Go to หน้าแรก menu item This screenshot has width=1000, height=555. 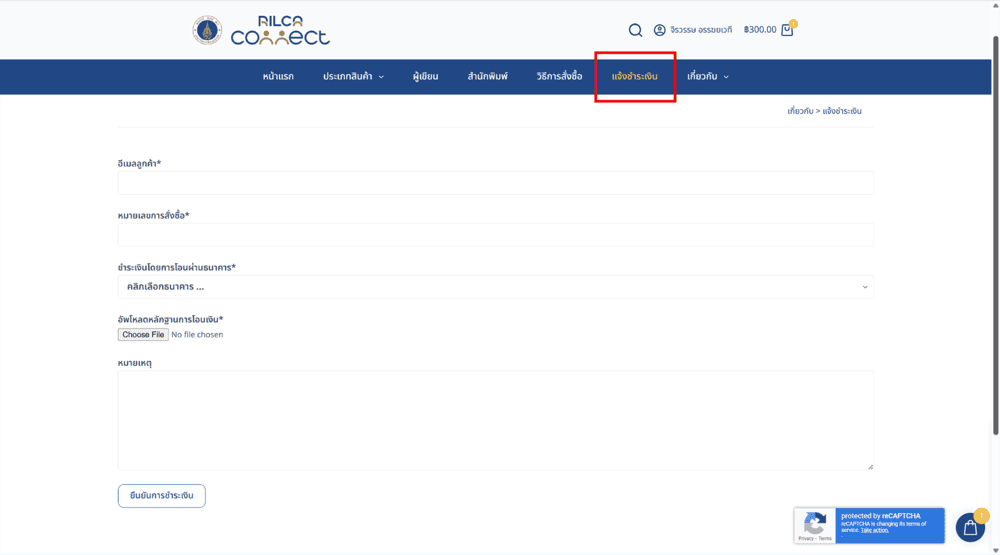coord(278,77)
